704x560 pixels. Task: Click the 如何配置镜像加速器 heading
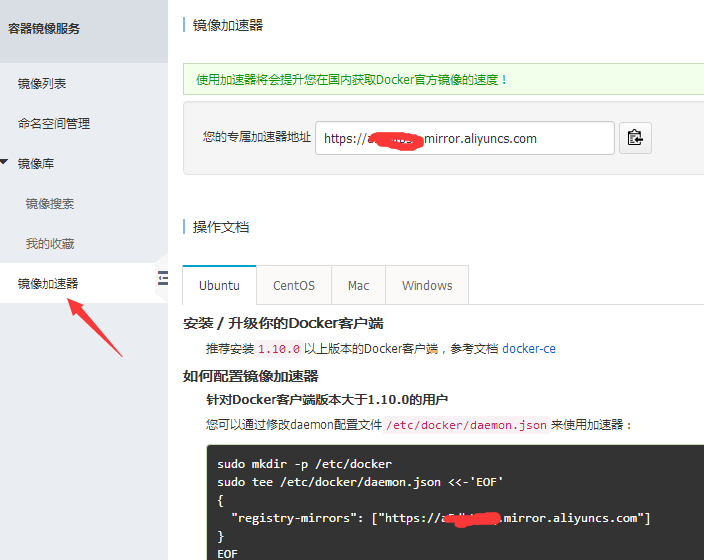[251, 376]
